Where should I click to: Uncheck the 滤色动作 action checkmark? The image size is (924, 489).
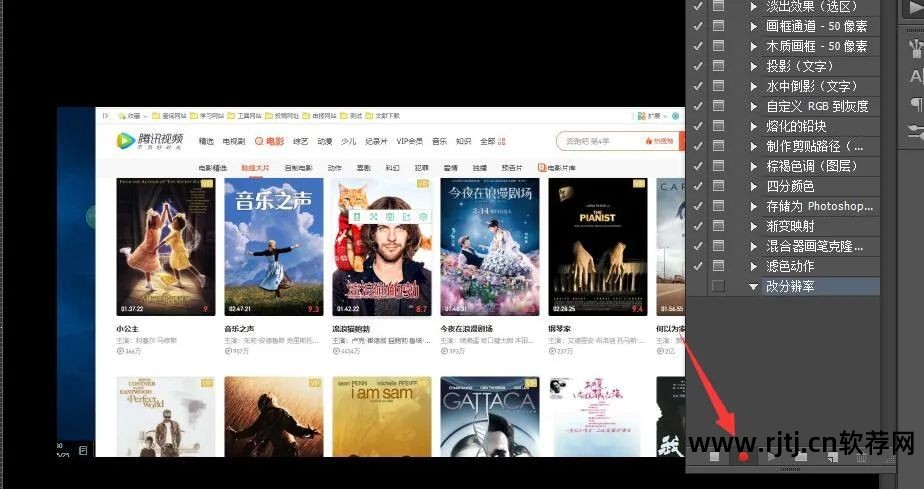pos(698,266)
